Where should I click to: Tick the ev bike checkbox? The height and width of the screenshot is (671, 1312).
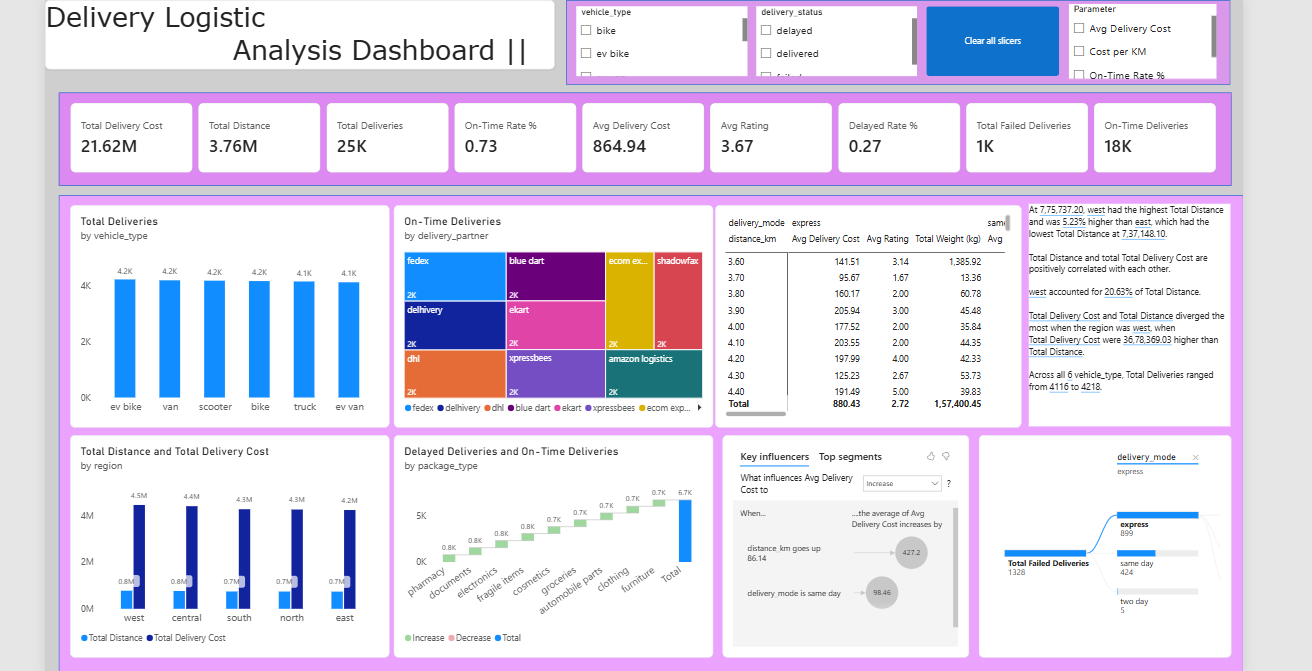[586, 53]
